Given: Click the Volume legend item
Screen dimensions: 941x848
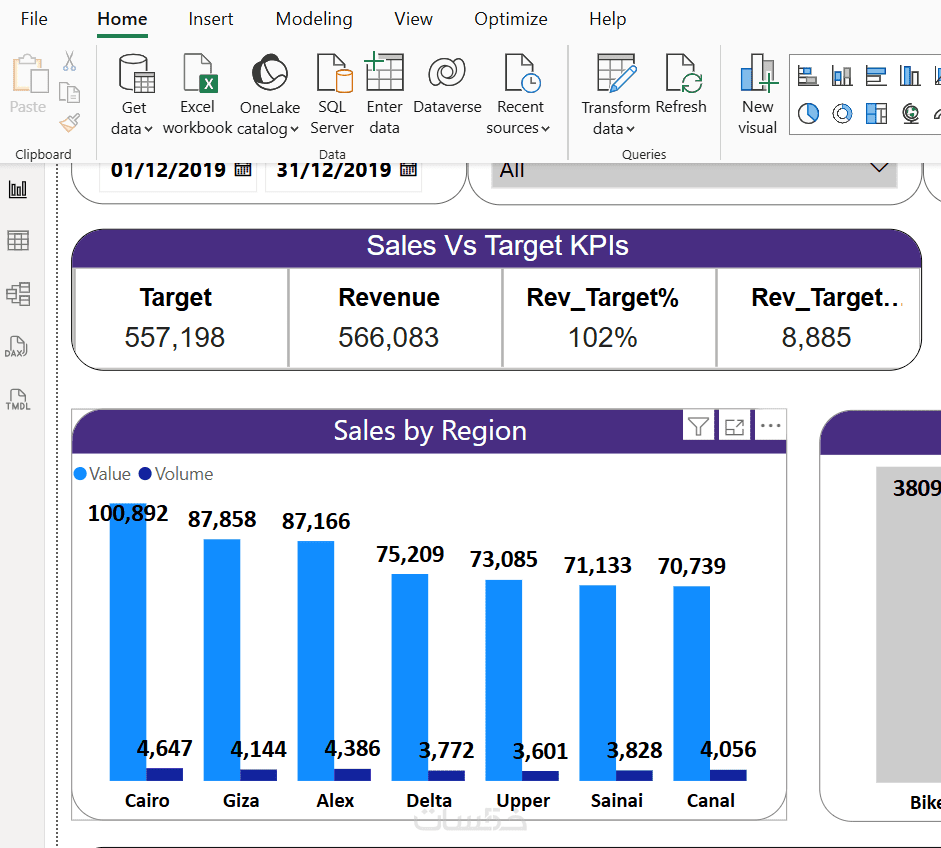Looking at the screenshot, I should click(176, 474).
